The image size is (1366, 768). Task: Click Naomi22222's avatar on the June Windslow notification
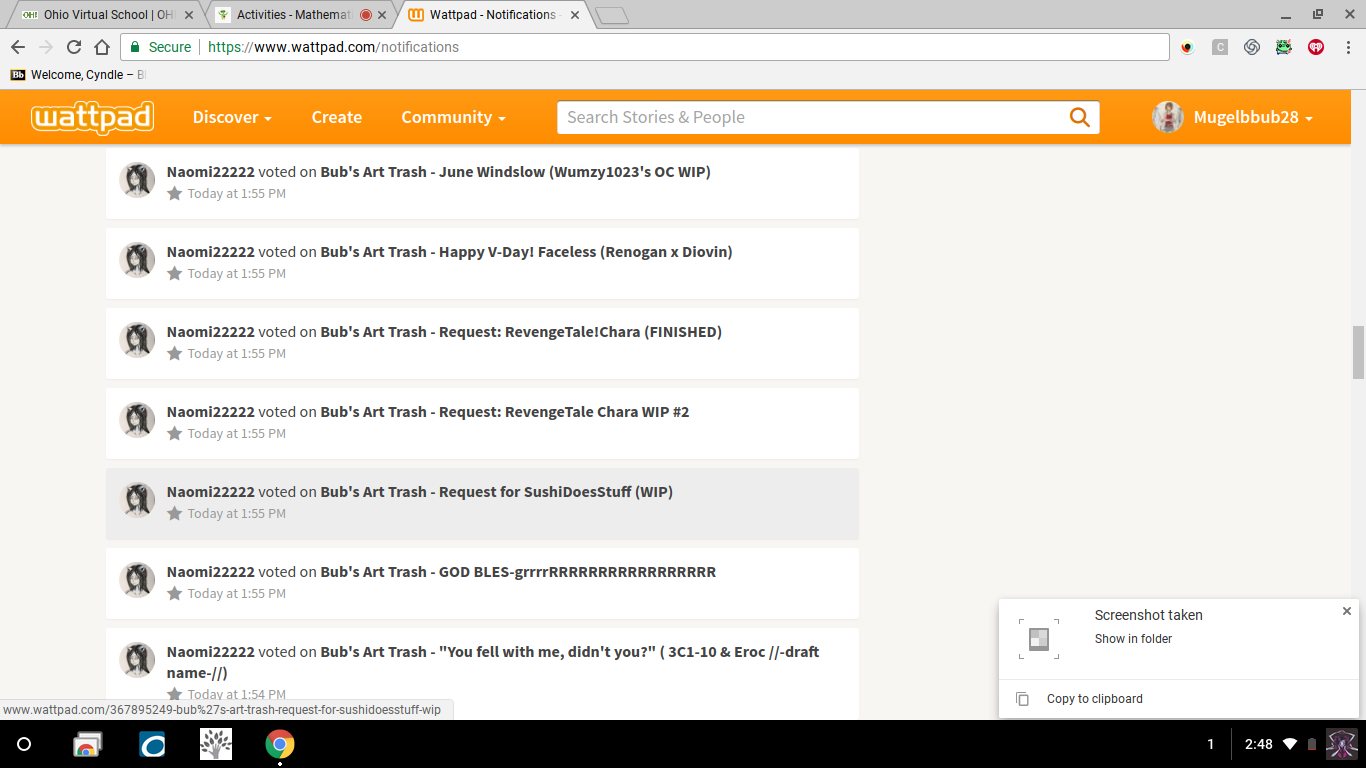pos(137,181)
